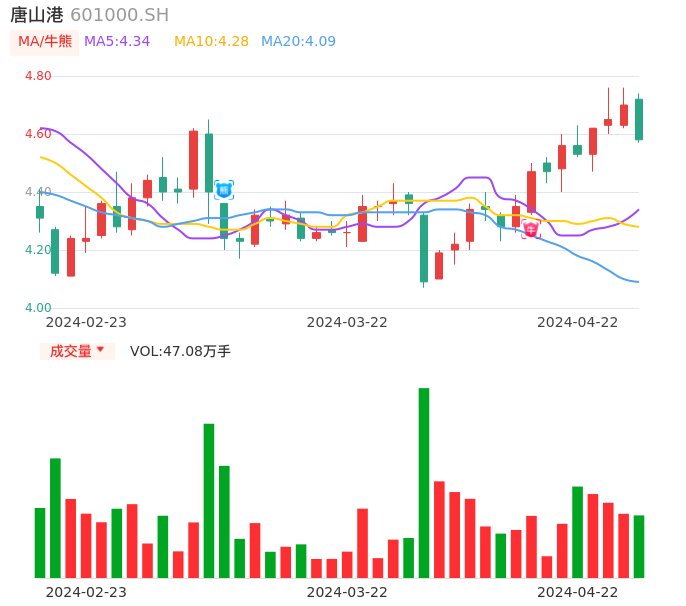Click the stock code 601000.SH
The image size is (686, 606).
click(119, 15)
